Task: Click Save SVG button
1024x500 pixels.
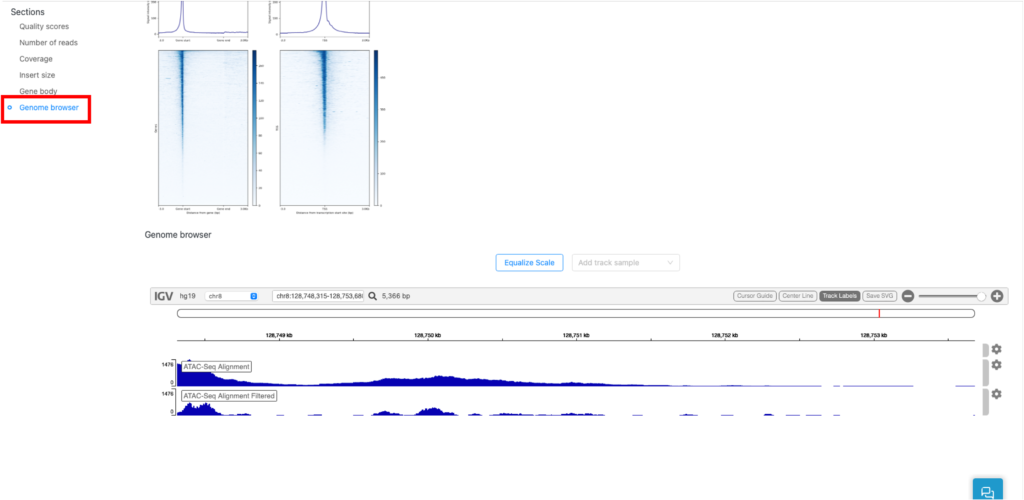Action: tap(879, 296)
